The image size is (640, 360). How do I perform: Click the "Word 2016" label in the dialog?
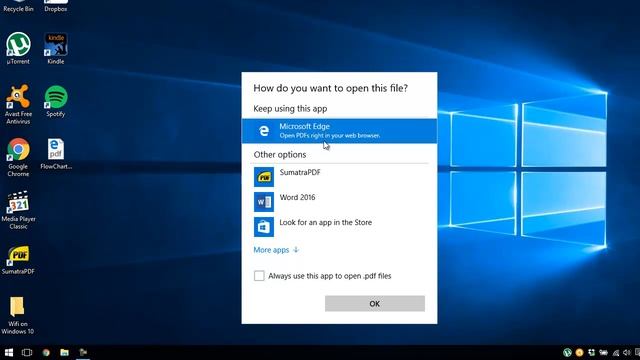click(297, 197)
